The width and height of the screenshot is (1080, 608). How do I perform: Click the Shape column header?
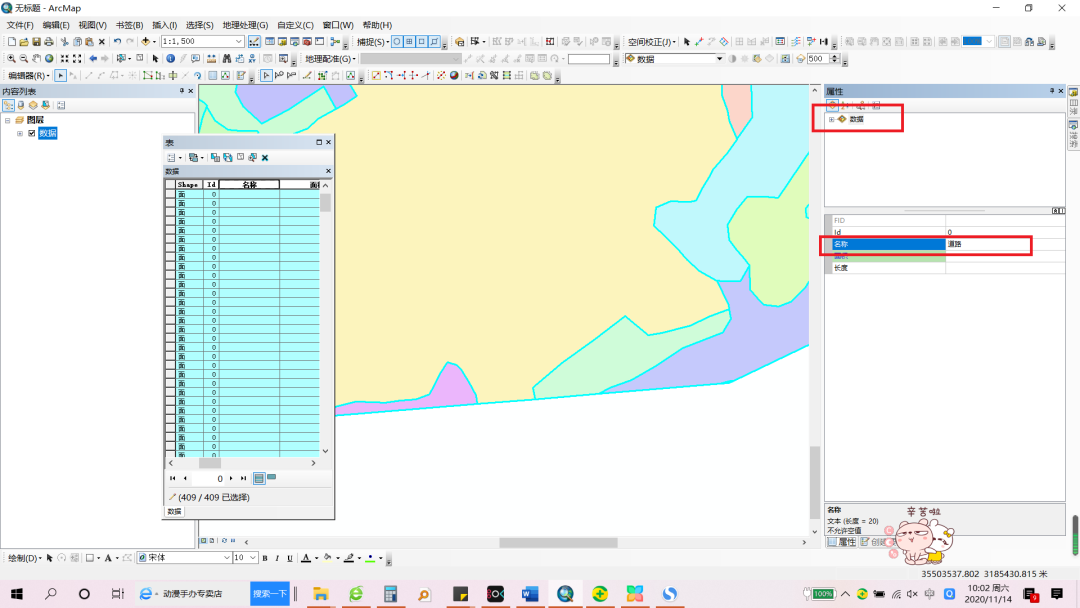coord(187,185)
